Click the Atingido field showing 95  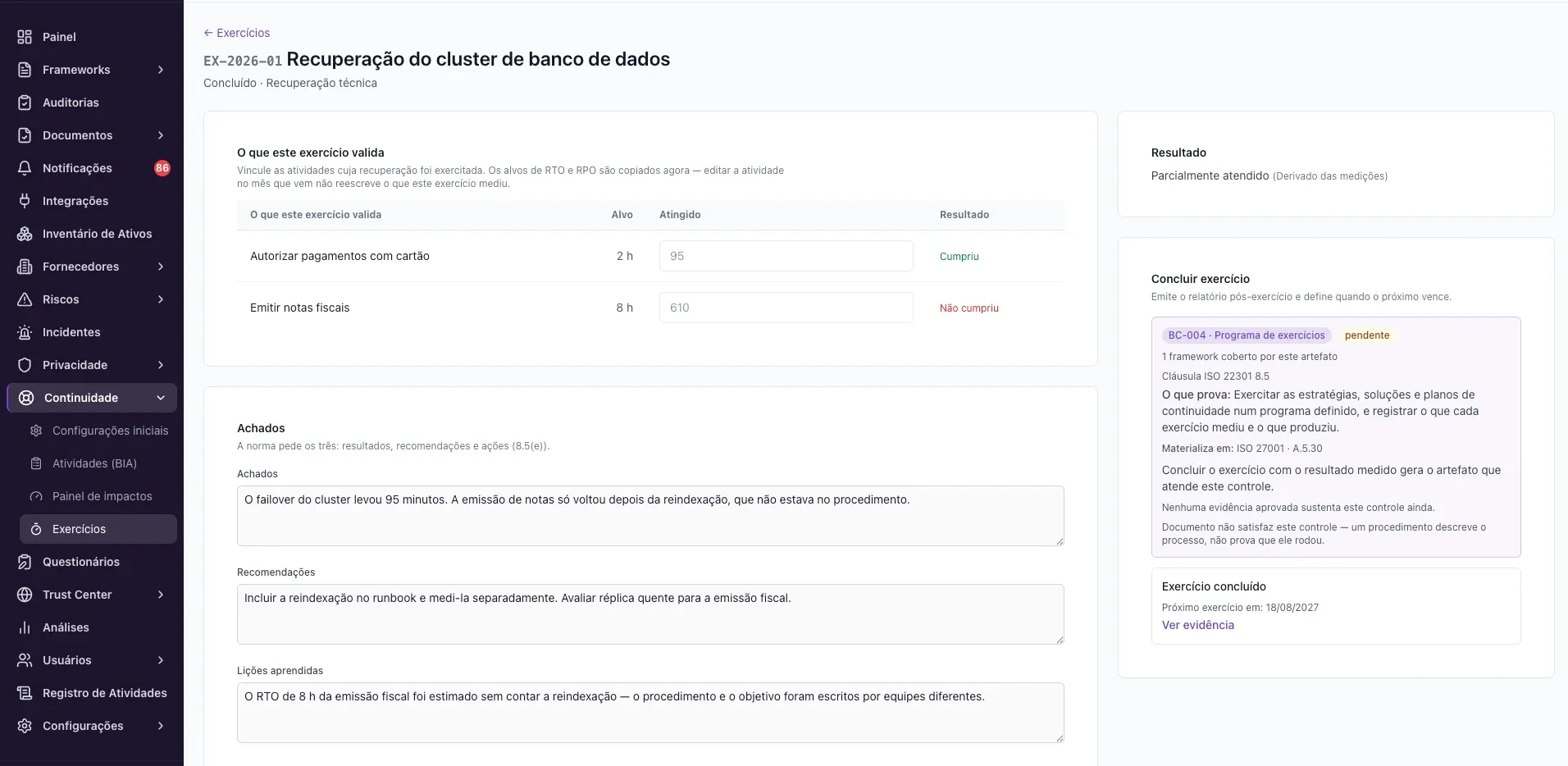point(786,256)
